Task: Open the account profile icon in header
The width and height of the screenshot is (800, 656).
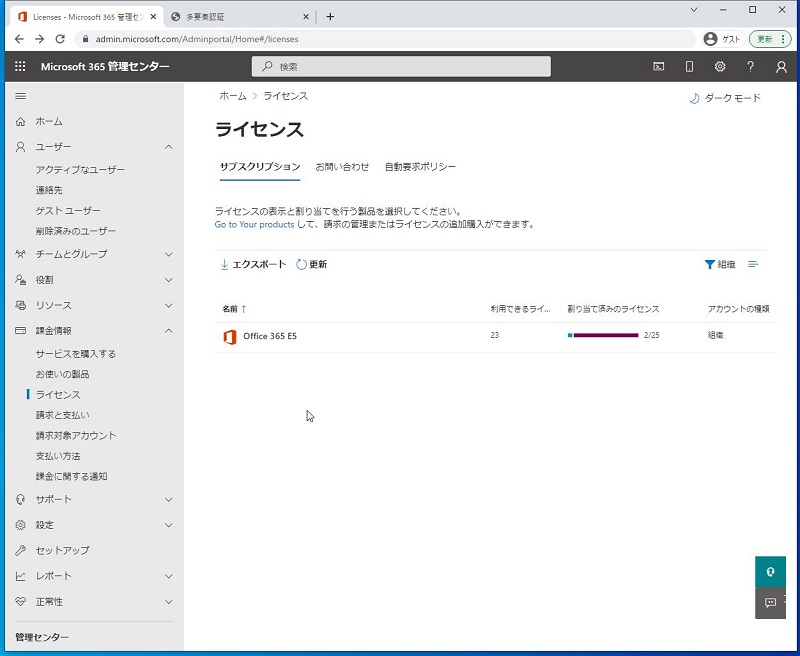Action: coord(781,67)
